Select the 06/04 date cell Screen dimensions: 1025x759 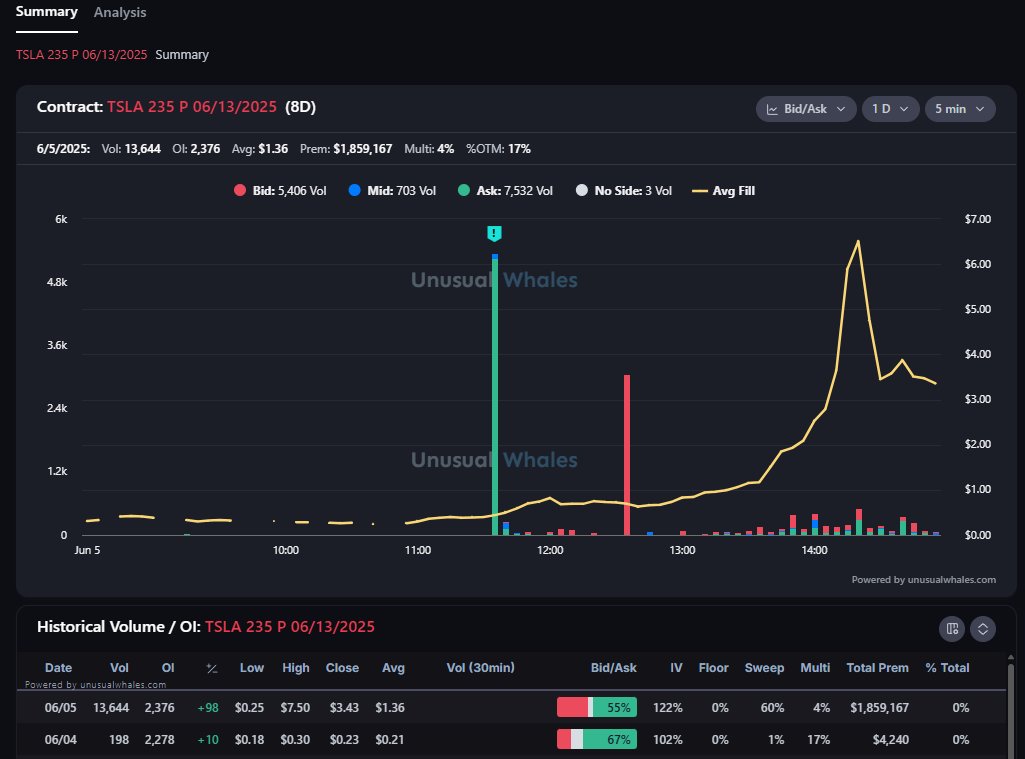point(60,739)
